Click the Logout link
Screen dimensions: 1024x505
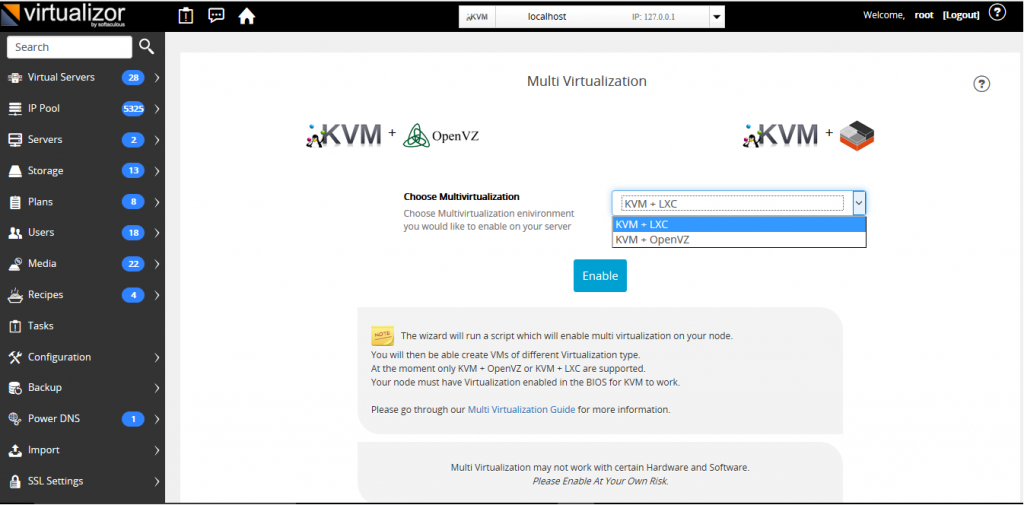961,15
